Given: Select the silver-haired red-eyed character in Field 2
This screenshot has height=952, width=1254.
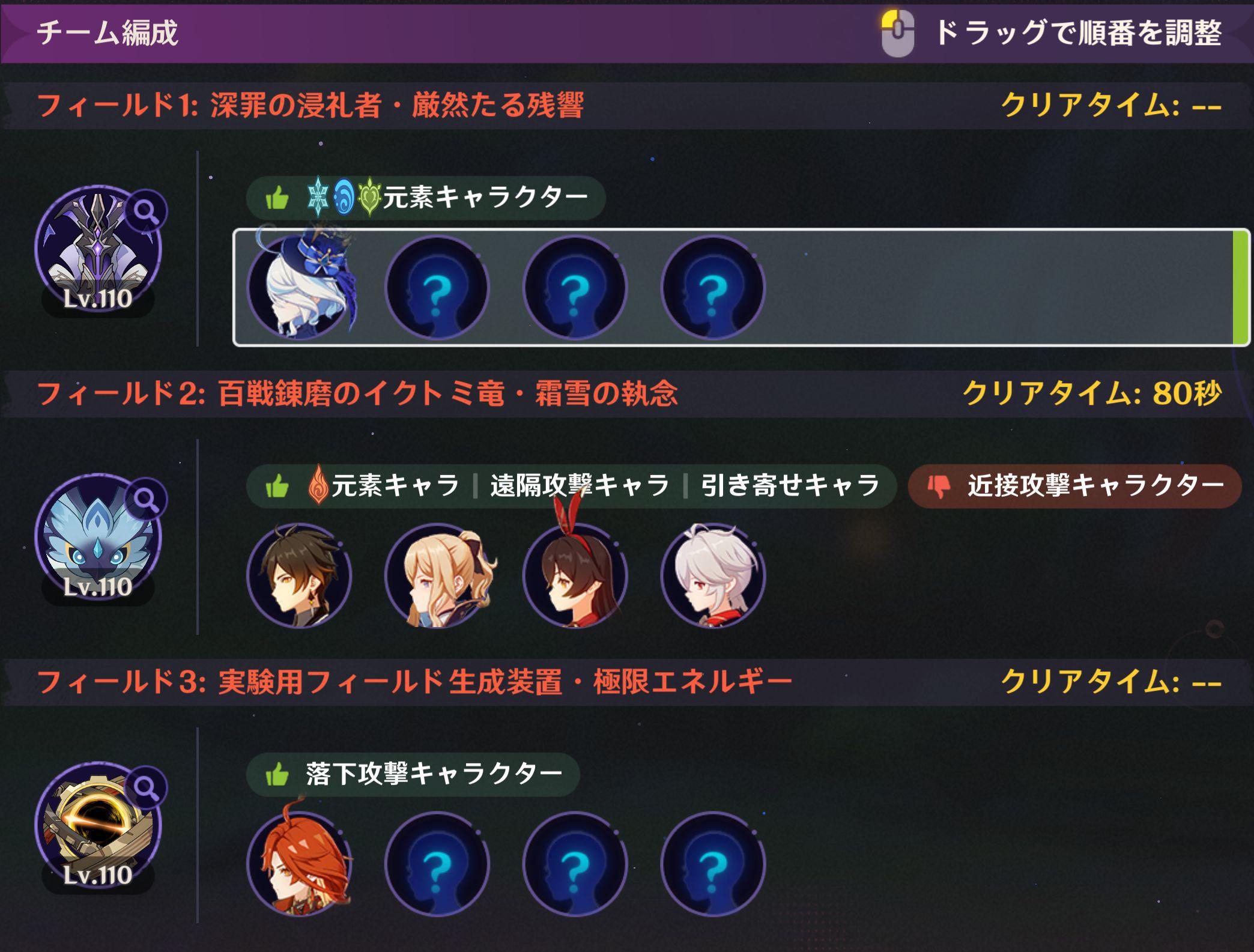Looking at the screenshot, I should tap(713, 575).
